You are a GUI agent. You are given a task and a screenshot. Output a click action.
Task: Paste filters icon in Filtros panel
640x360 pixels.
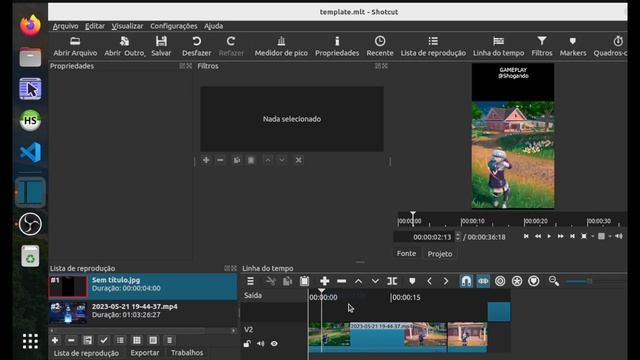pyautogui.click(x=251, y=160)
